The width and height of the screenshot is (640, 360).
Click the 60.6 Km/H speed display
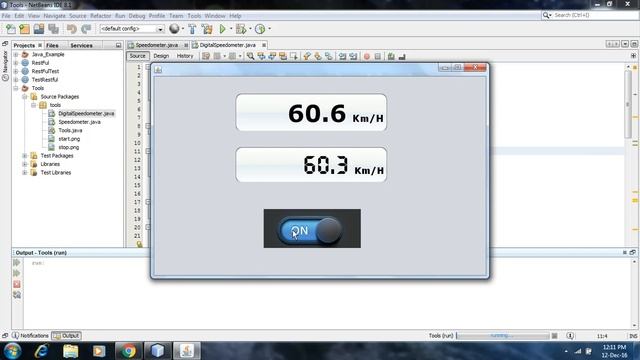311,113
